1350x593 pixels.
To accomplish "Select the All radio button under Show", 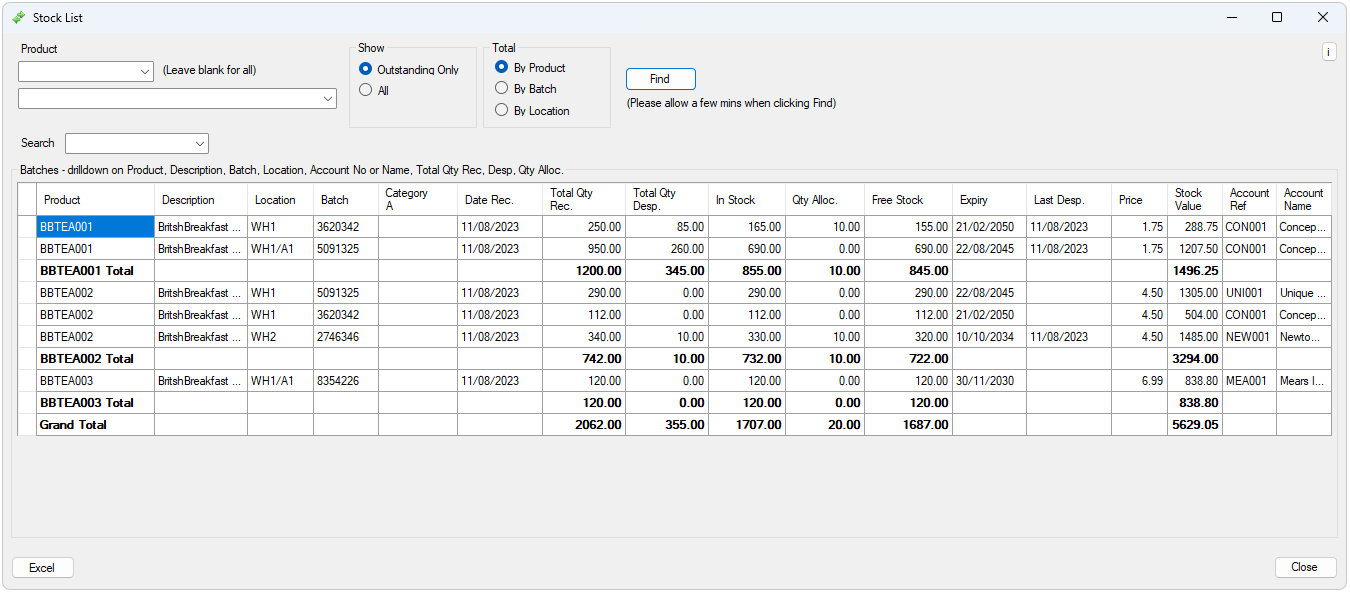I will [366, 89].
